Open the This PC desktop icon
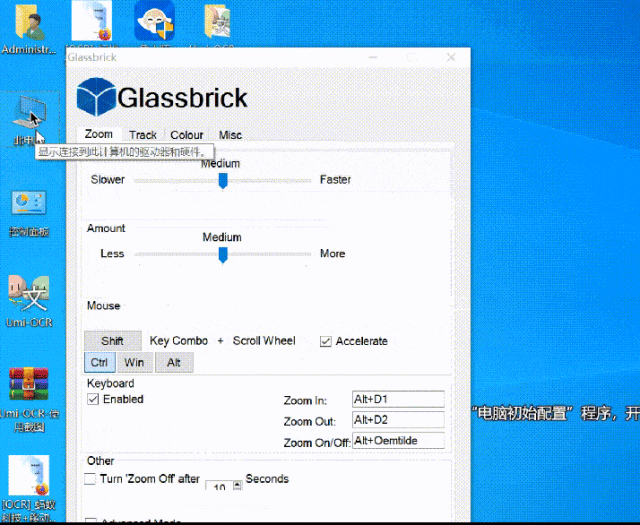This screenshot has width=640, height=525. pyautogui.click(x=29, y=118)
